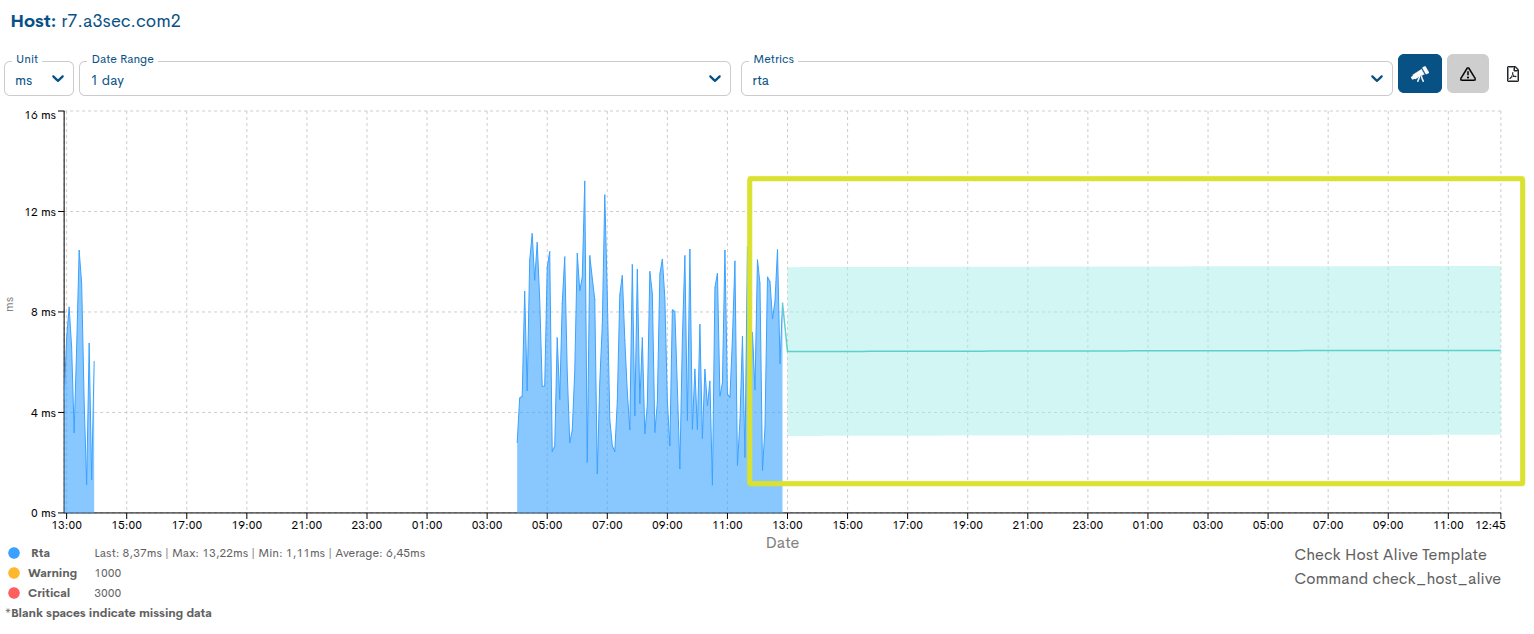The image size is (1534, 634).
Task: Toggle the warning triangle thresholds button
Action: pos(1467,74)
